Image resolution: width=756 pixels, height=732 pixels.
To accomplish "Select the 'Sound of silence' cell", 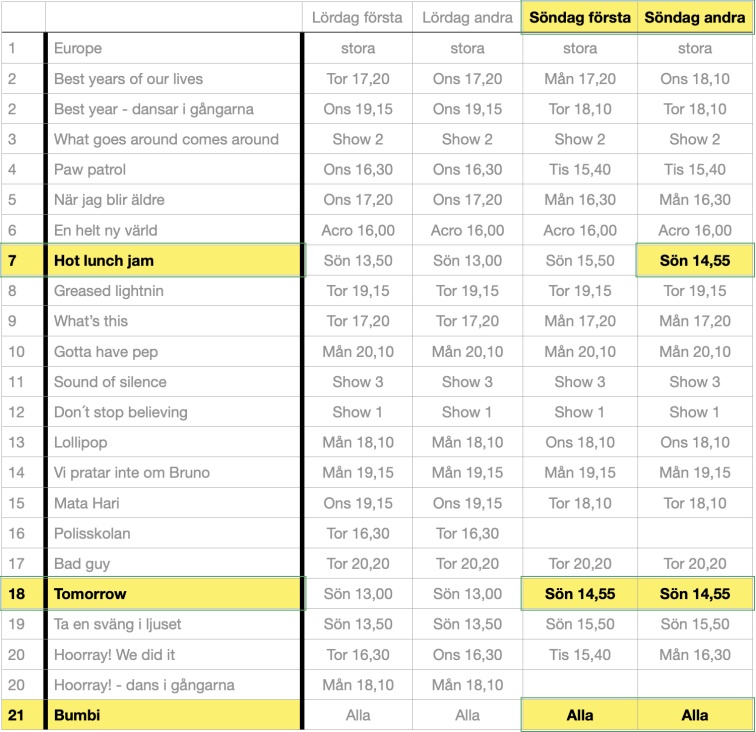I will pyautogui.click(x=174, y=382).
